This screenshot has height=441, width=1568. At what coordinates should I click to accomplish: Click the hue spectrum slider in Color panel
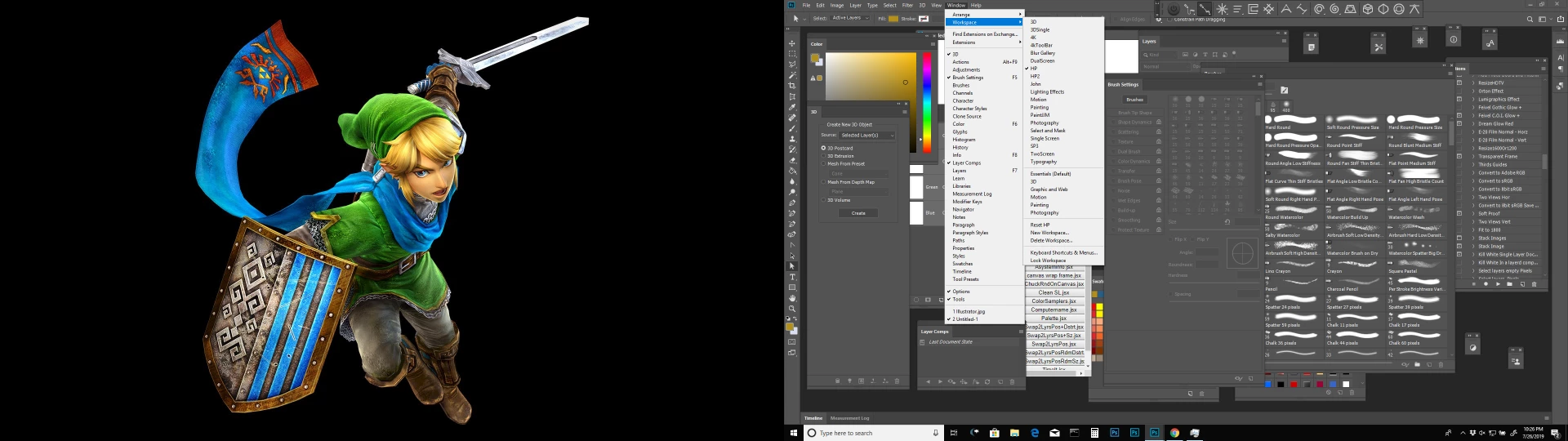(927, 102)
